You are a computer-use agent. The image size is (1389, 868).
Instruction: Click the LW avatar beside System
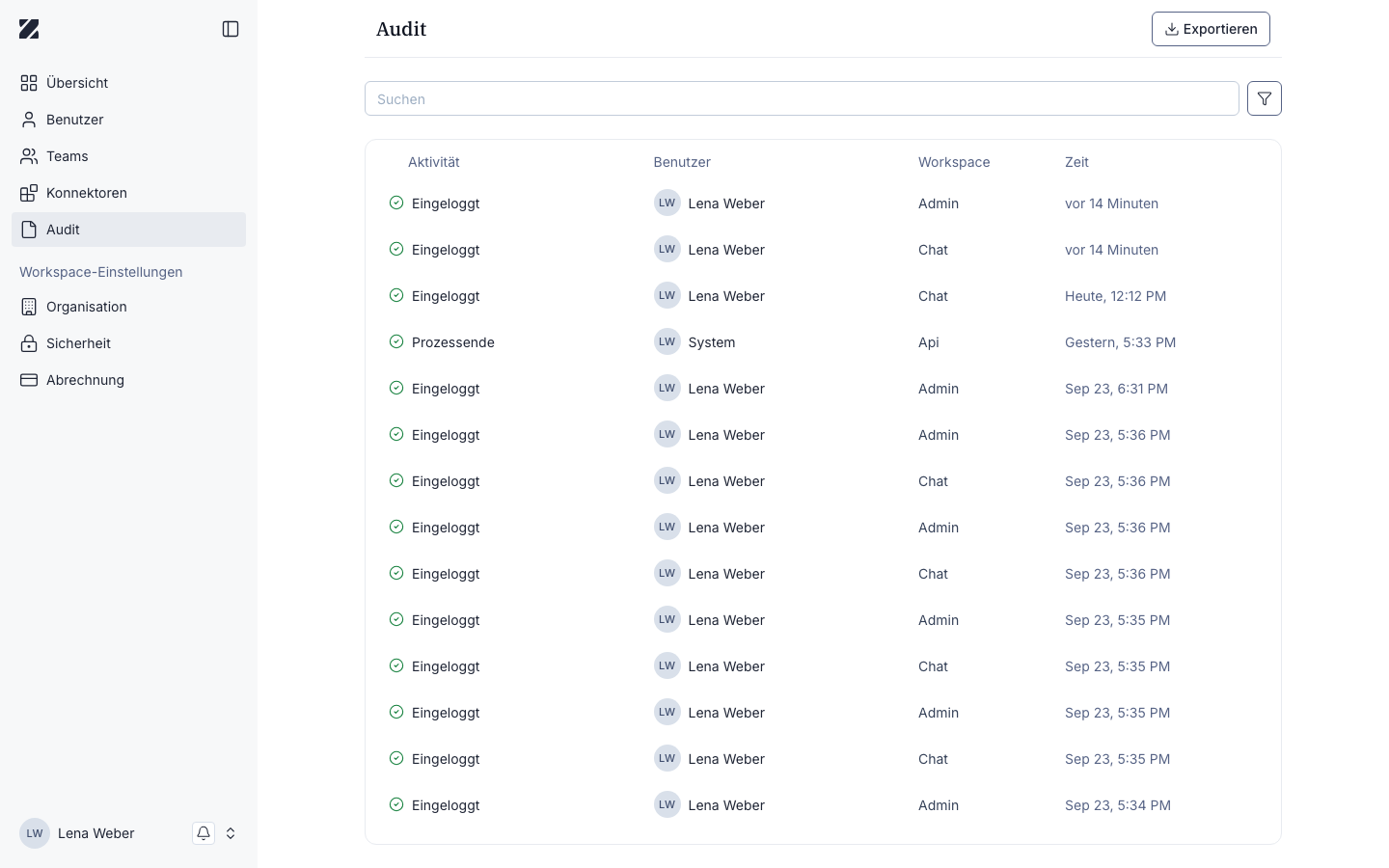tap(667, 341)
